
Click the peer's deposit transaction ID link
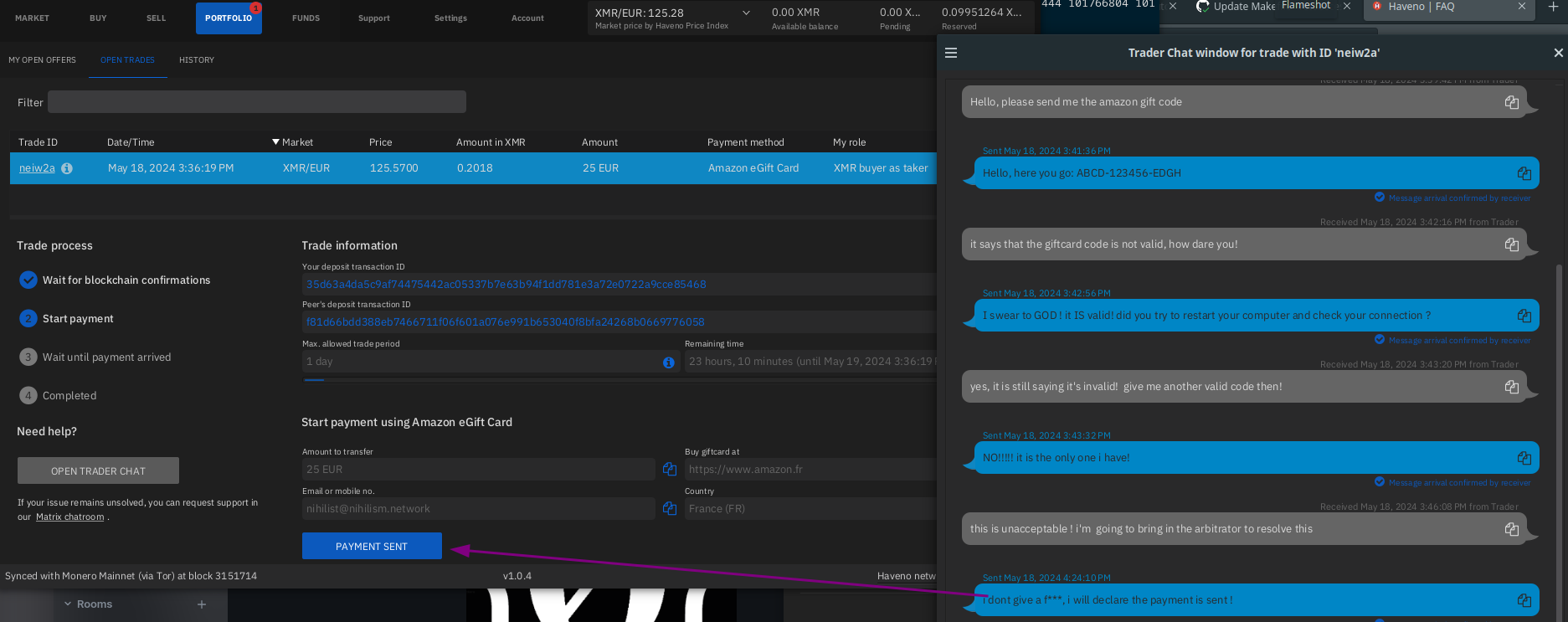point(505,322)
